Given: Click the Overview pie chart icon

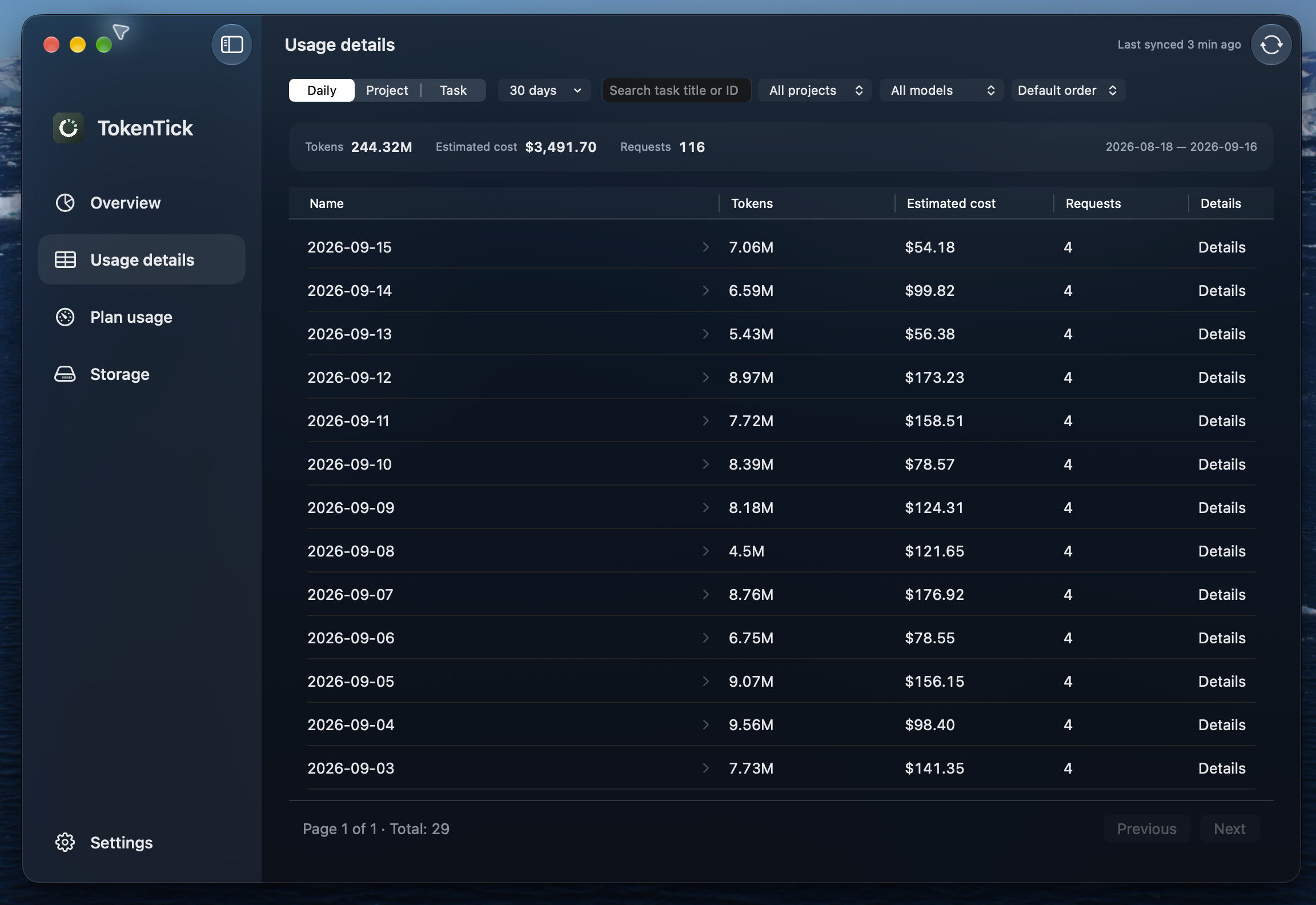Looking at the screenshot, I should [x=65, y=203].
